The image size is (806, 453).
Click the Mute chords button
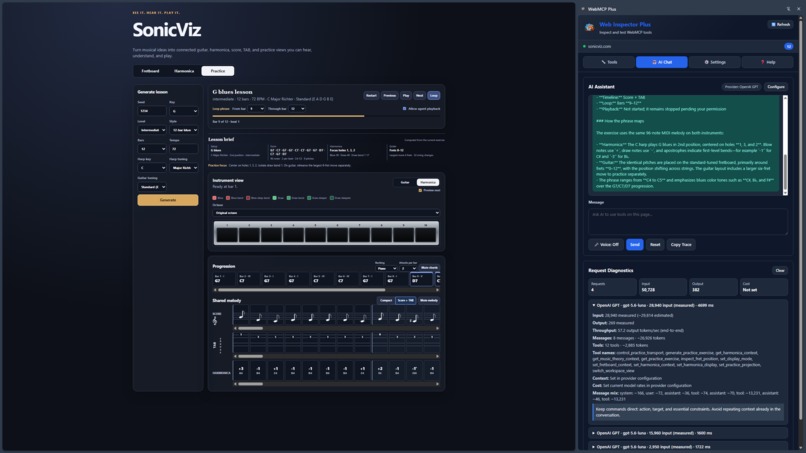(x=429, y=268)
